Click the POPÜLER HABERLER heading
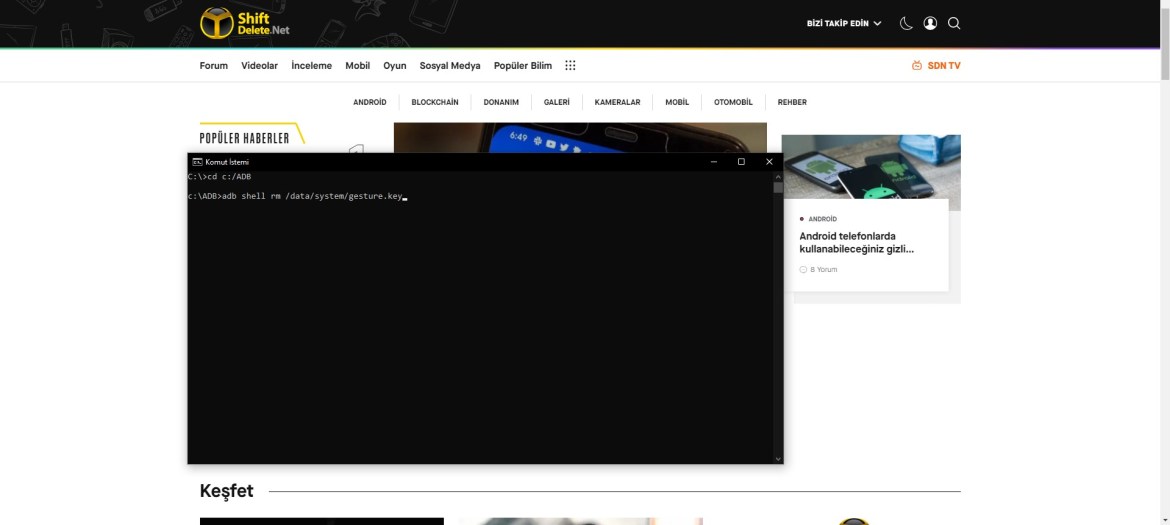1170x525 pixels. click(x=244, y=139)
